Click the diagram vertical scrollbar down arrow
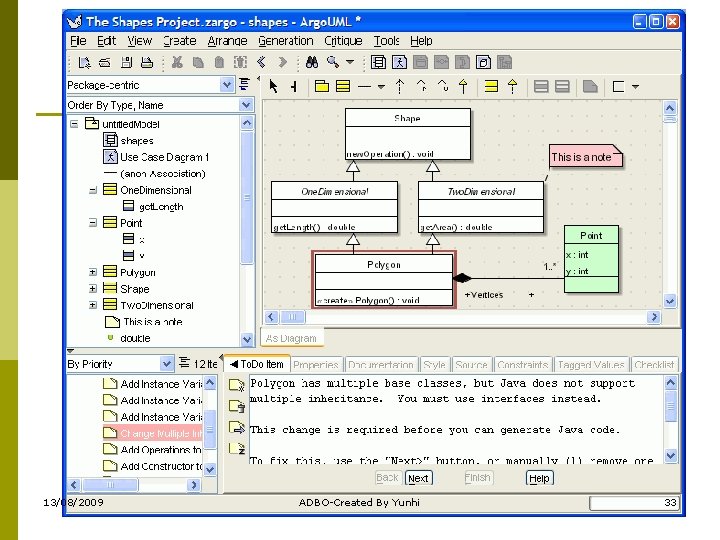720x540 pixels. pos(670,301)
